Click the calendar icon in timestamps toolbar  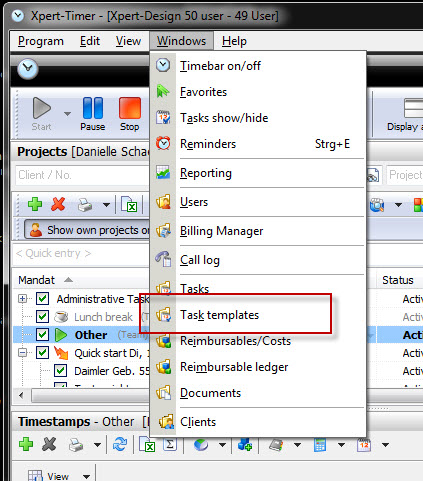pyautogui.click(x=364, y=445)
